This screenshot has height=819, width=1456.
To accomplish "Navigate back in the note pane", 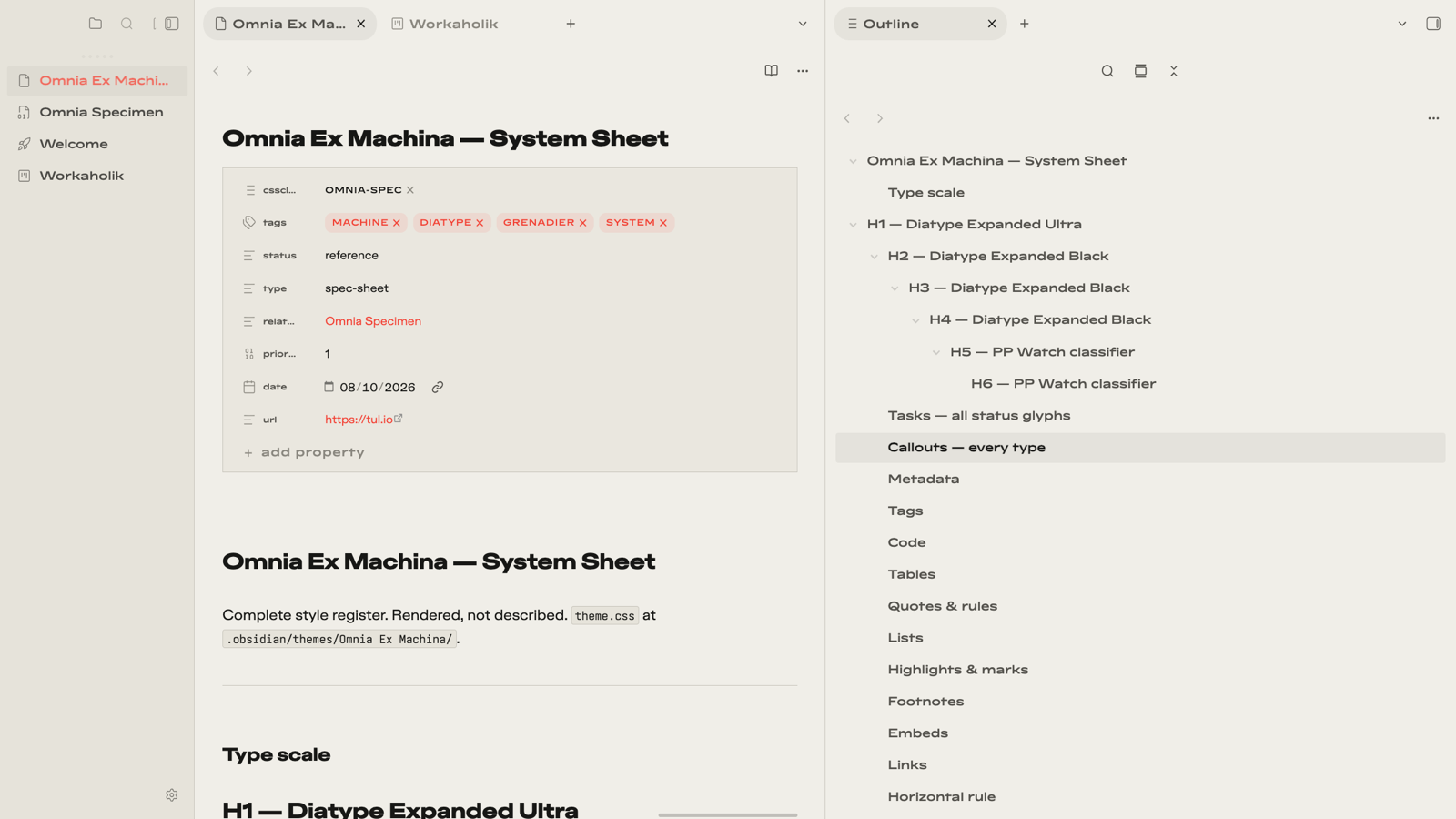I will 217,71.
